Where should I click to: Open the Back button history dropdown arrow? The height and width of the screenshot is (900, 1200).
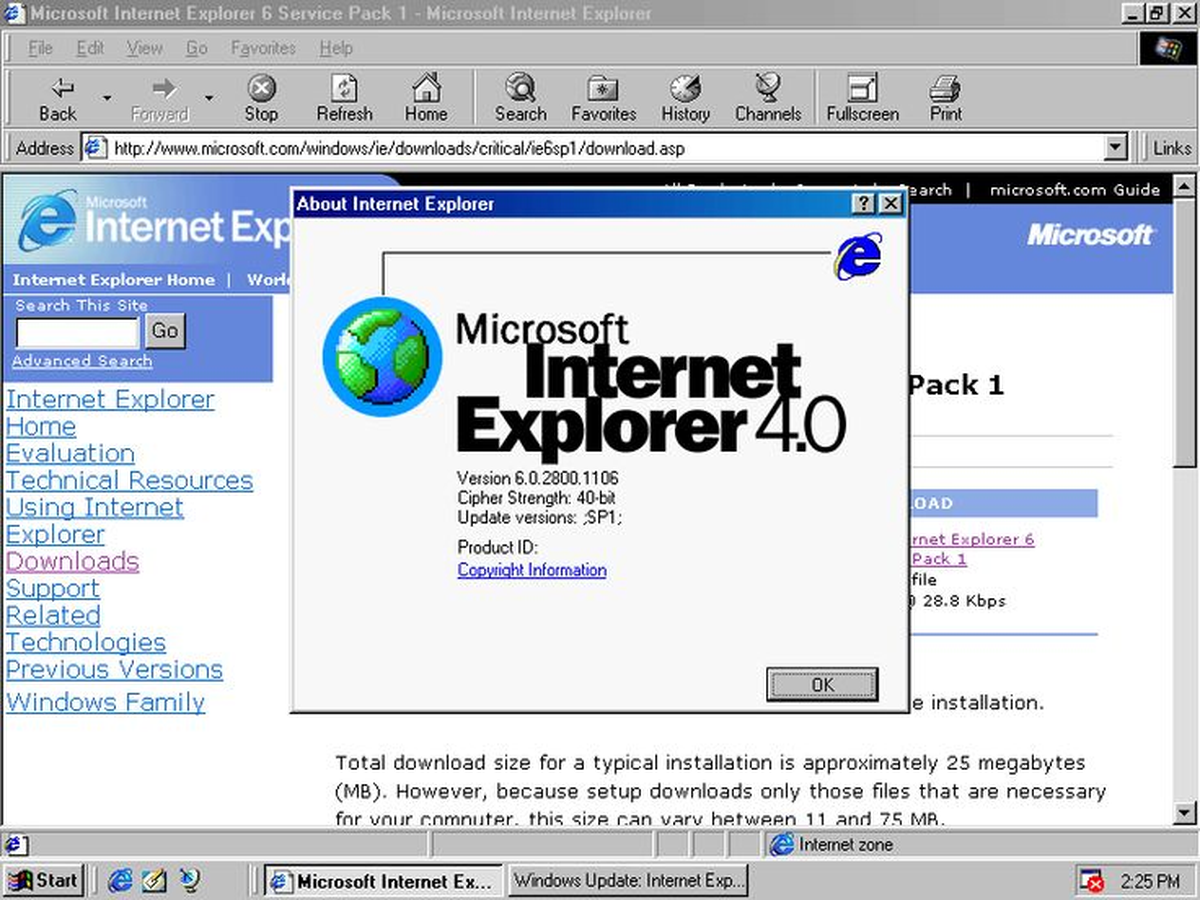tap(107, 98)
